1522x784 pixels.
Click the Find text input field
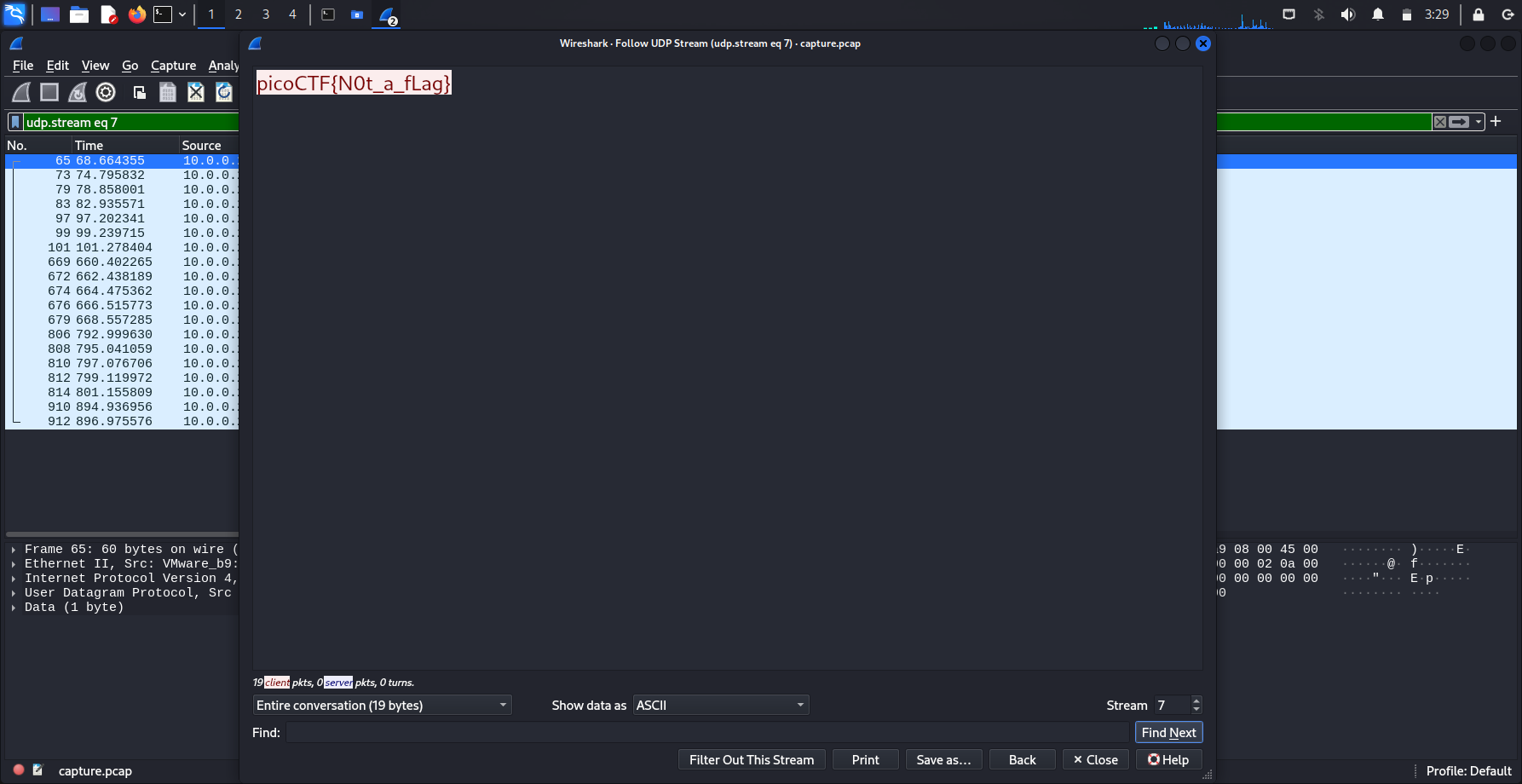coord(706,732)
